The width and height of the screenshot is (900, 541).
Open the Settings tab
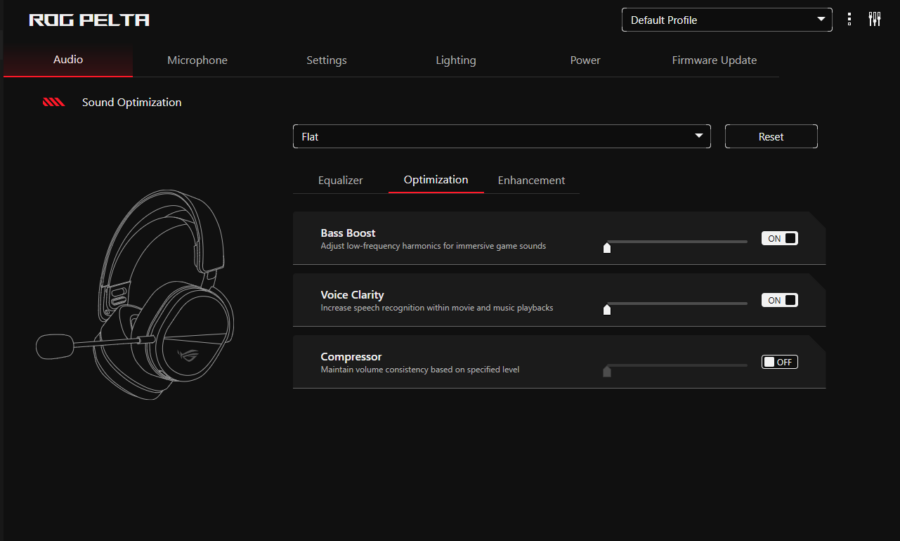326,60
